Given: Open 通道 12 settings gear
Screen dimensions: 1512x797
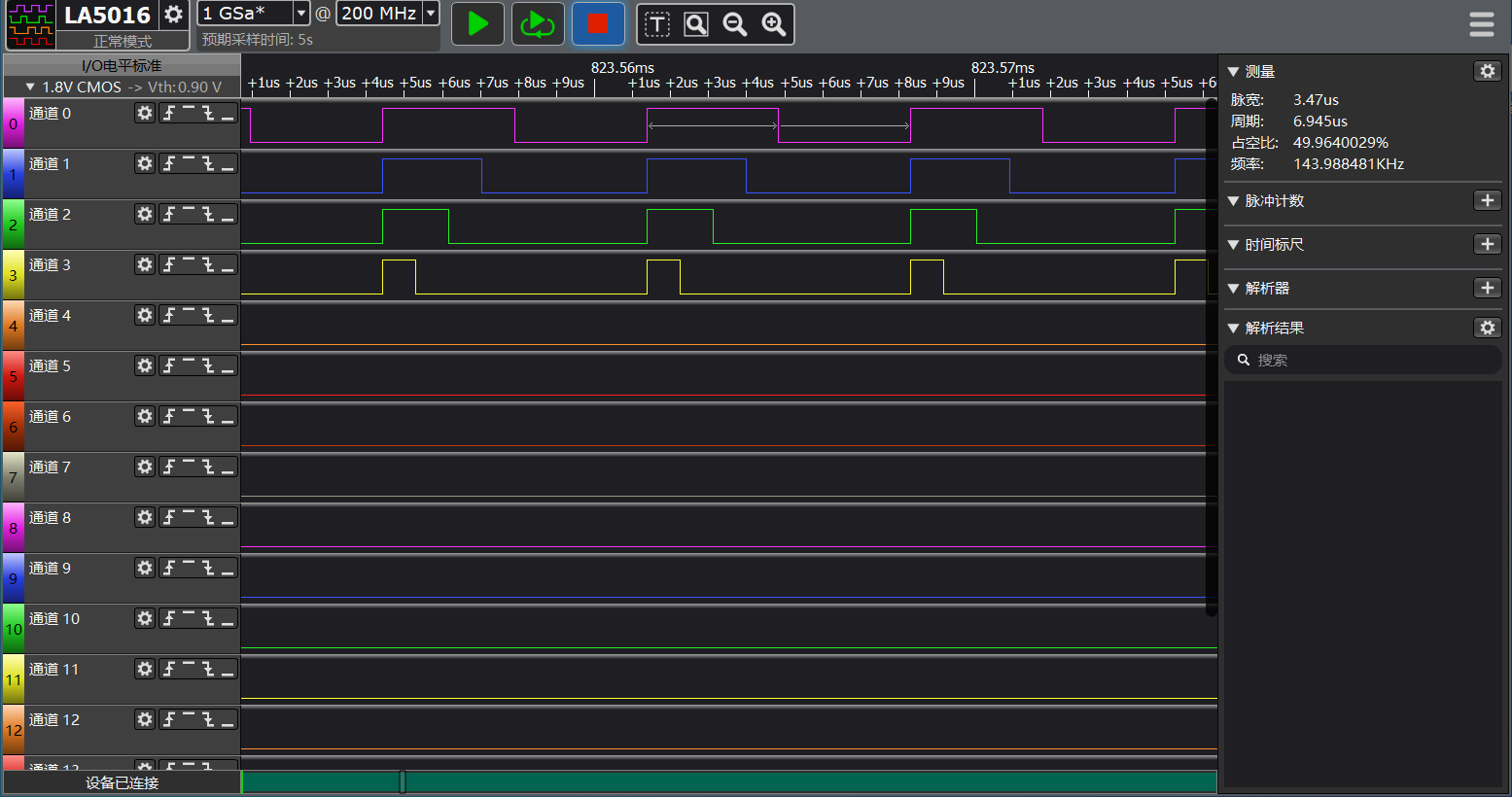Looking at the screenshot, I should coord(145,719).
